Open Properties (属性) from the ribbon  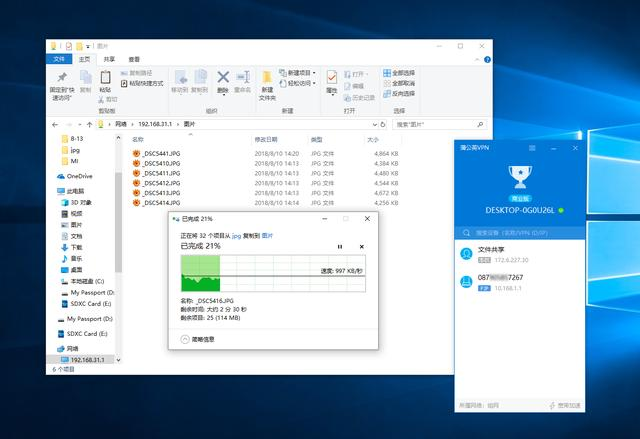(333, 78)
